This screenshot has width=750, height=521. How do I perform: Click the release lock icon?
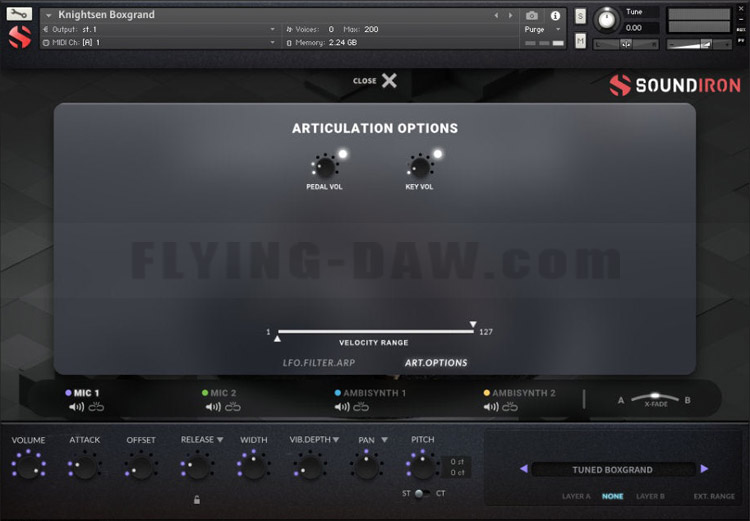197,500
